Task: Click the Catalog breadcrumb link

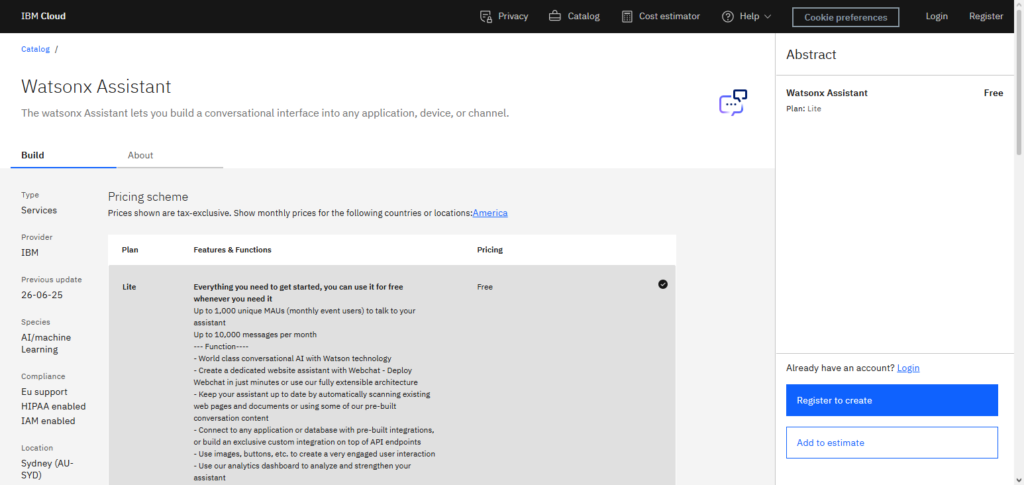Action: (x=35, y=49)
